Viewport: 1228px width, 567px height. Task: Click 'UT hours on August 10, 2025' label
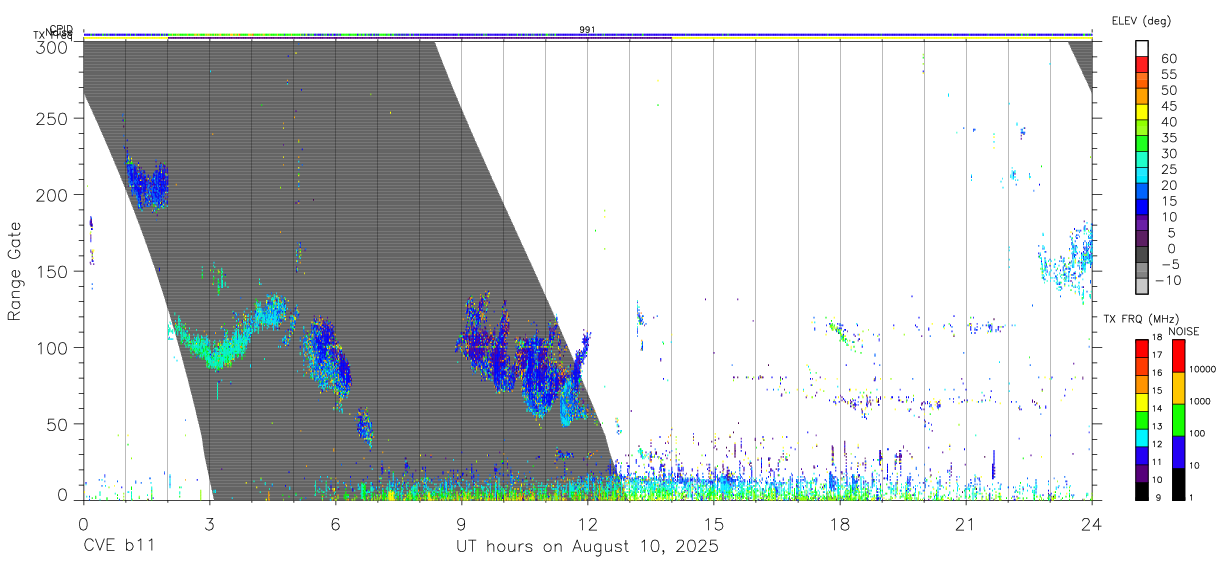tap(587, 547)
